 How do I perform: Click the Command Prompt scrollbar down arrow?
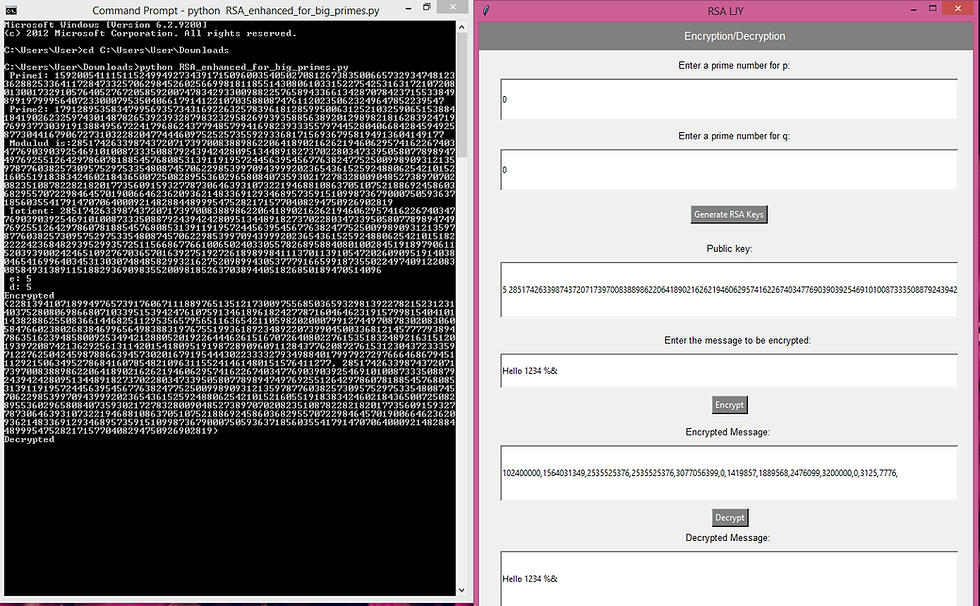coord(462,590)
